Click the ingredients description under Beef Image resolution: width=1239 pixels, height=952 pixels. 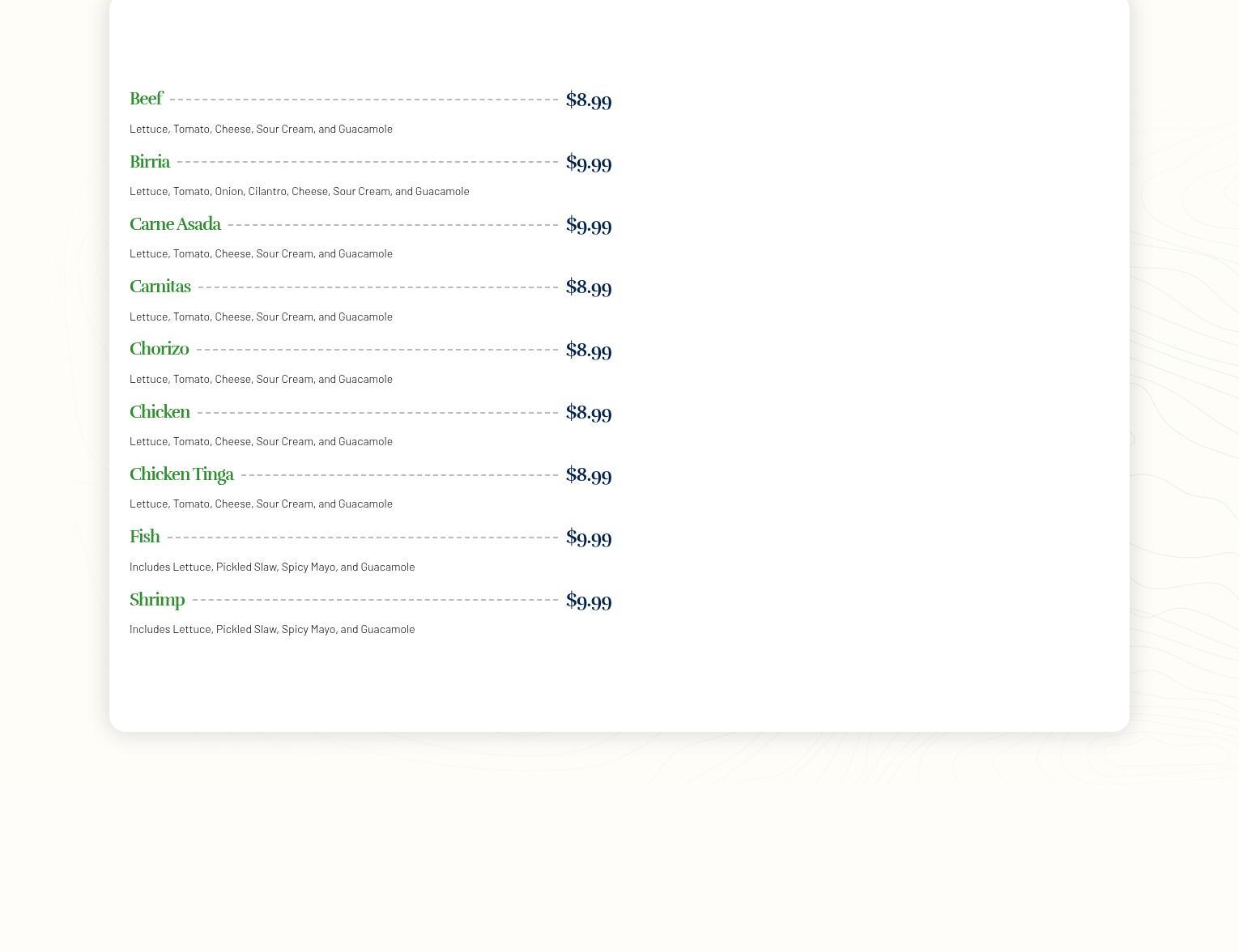(261, 129)
